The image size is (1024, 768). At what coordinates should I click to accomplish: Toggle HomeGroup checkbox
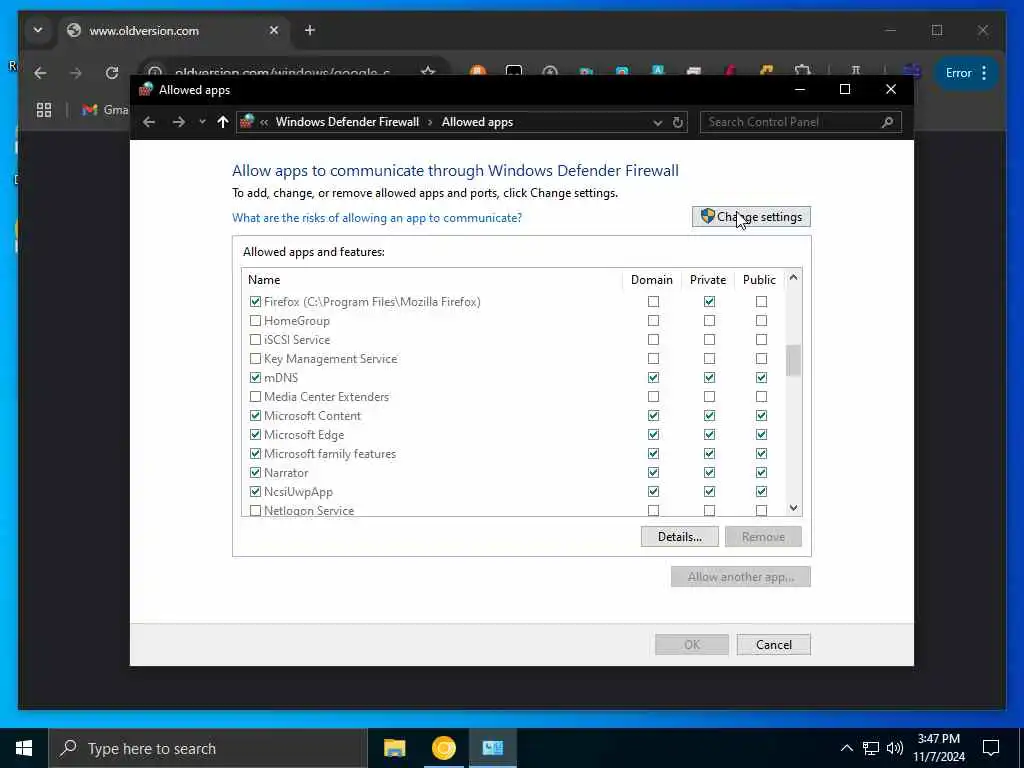pyautogui.click(x=255, y=321)
